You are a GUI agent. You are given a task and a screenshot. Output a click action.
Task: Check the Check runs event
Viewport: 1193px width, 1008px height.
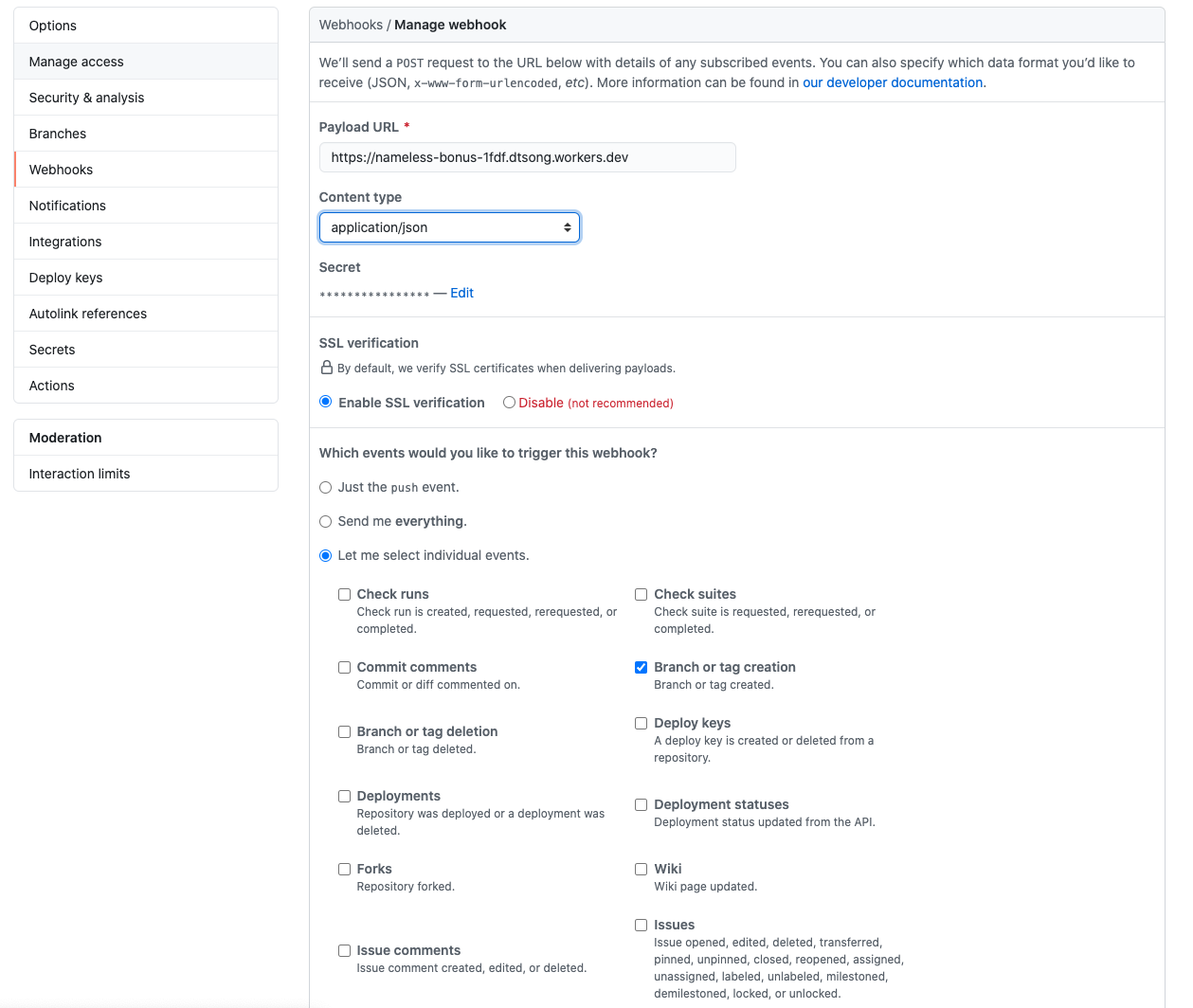click(x=344, y=594)
